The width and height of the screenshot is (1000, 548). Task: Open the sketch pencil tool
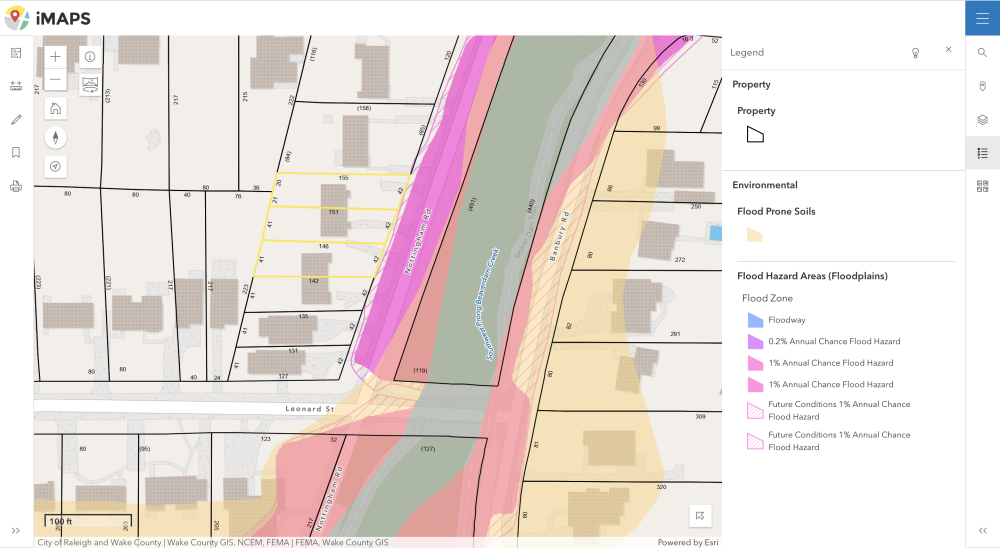pyautogui.click(x=16, y=120)
